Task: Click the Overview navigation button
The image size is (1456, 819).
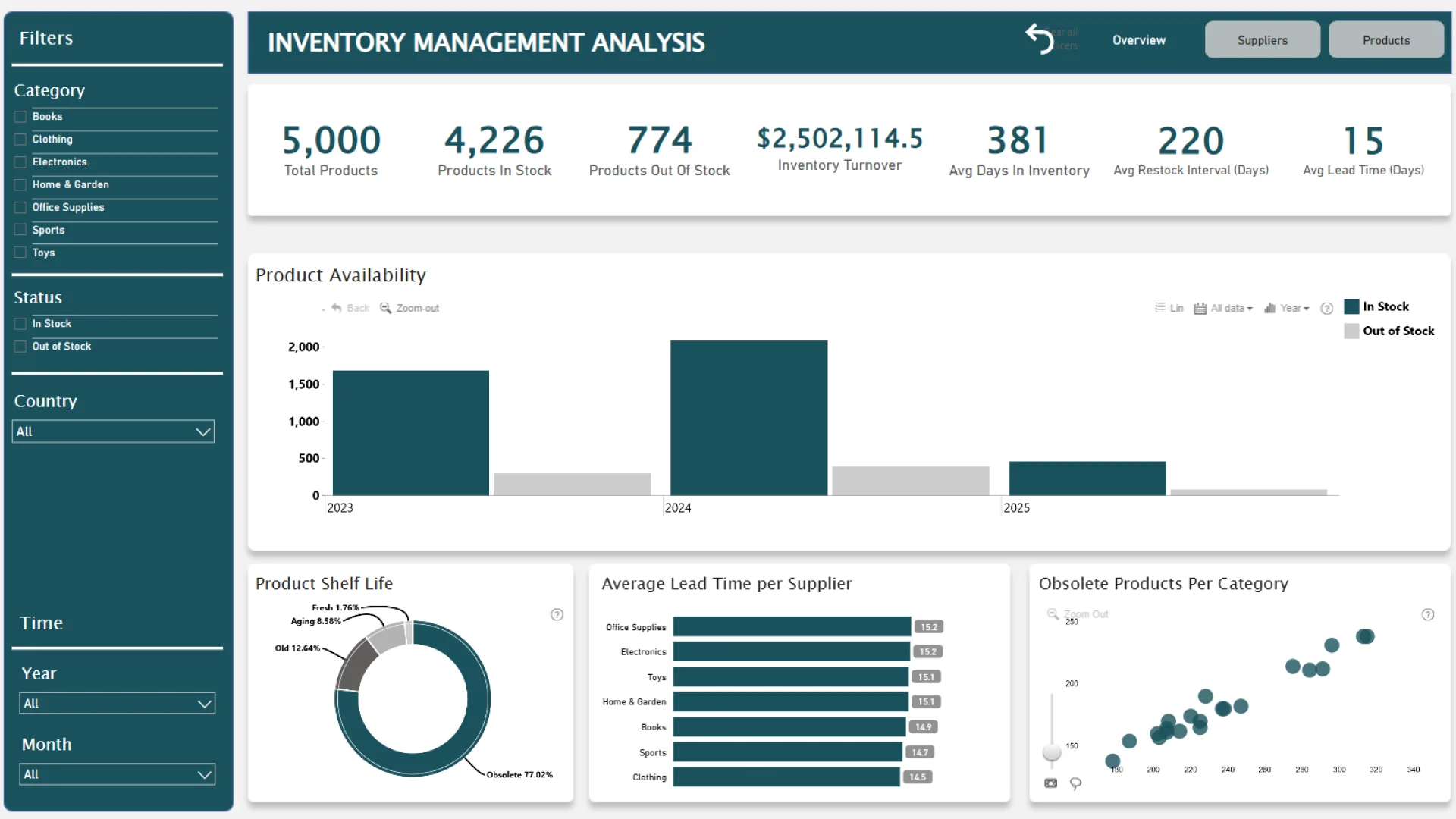Action: (1138, 40)
